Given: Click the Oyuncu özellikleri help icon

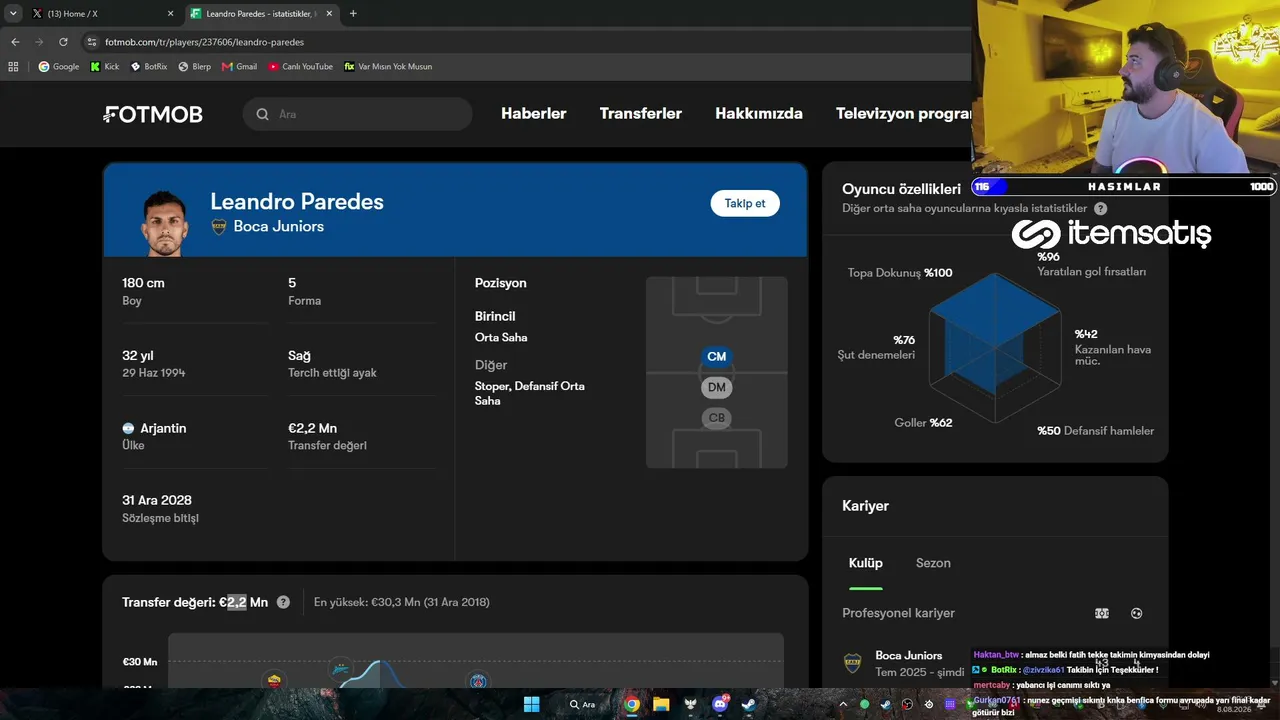Looking at the screenshot, I should pos(1101,209).
